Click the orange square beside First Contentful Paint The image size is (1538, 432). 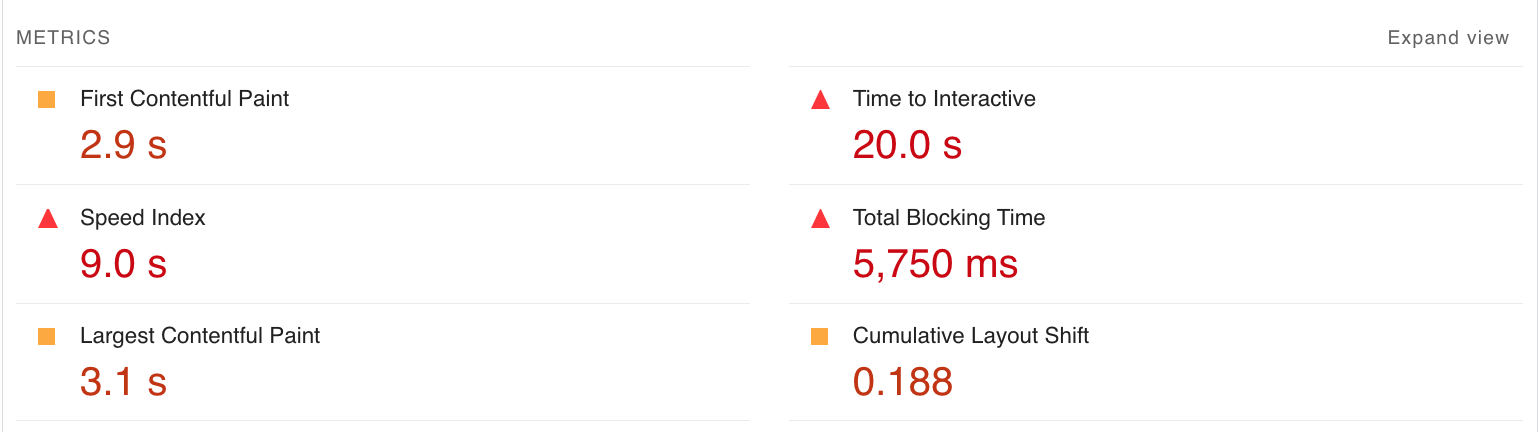pos(46,99)
